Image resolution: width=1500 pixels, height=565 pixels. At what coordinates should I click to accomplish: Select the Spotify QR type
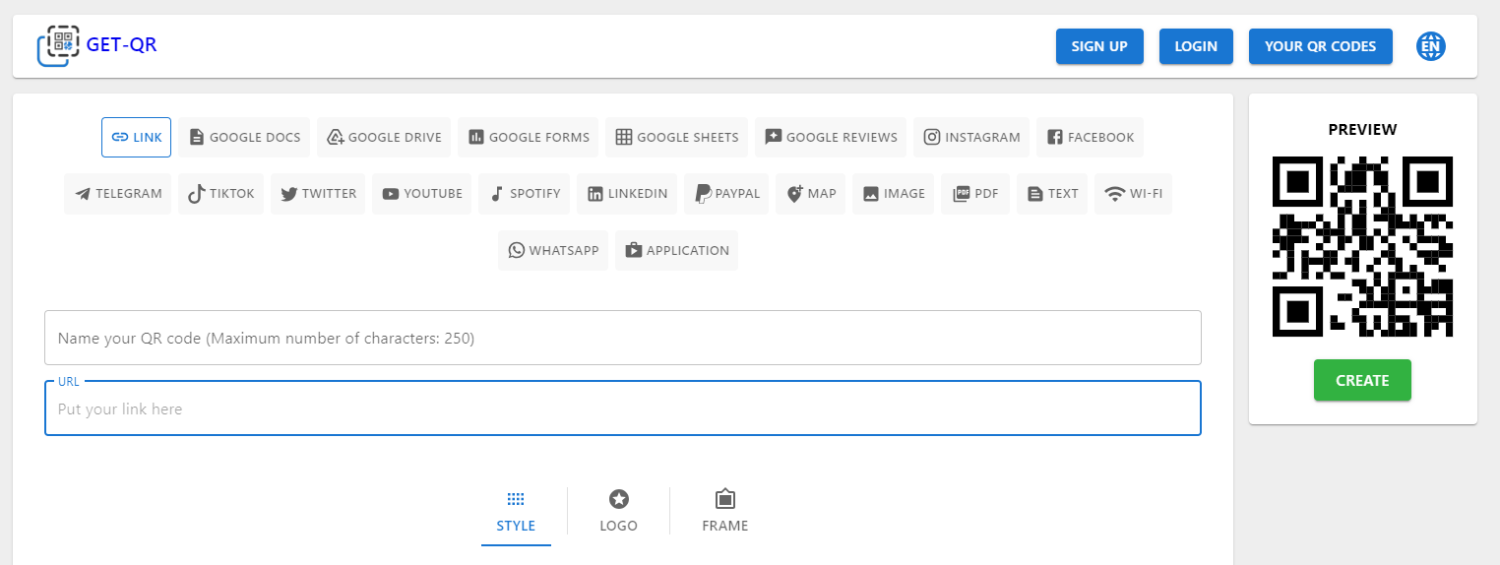pyautogui.click(x=524, y=194)
